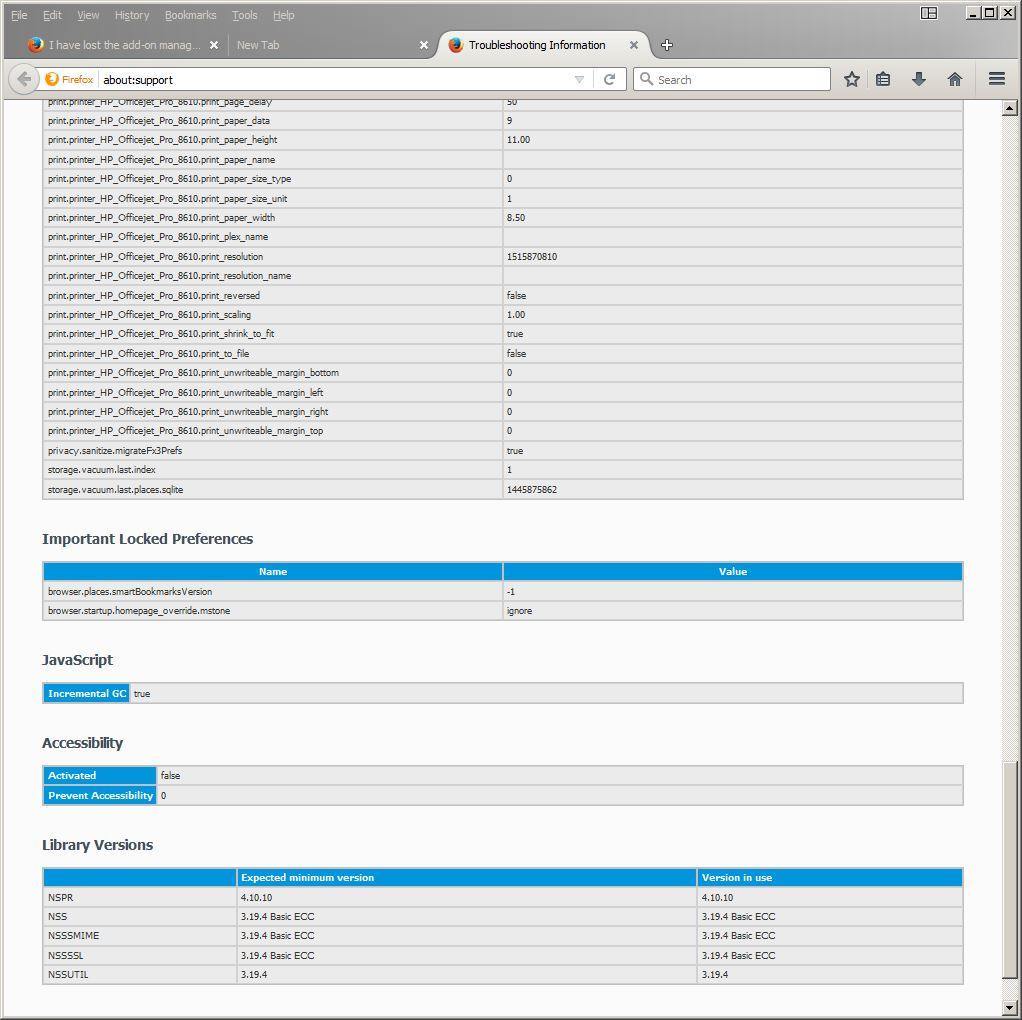
Task: Open the Downloads arrow panel
Action: [x=919, y=79]
